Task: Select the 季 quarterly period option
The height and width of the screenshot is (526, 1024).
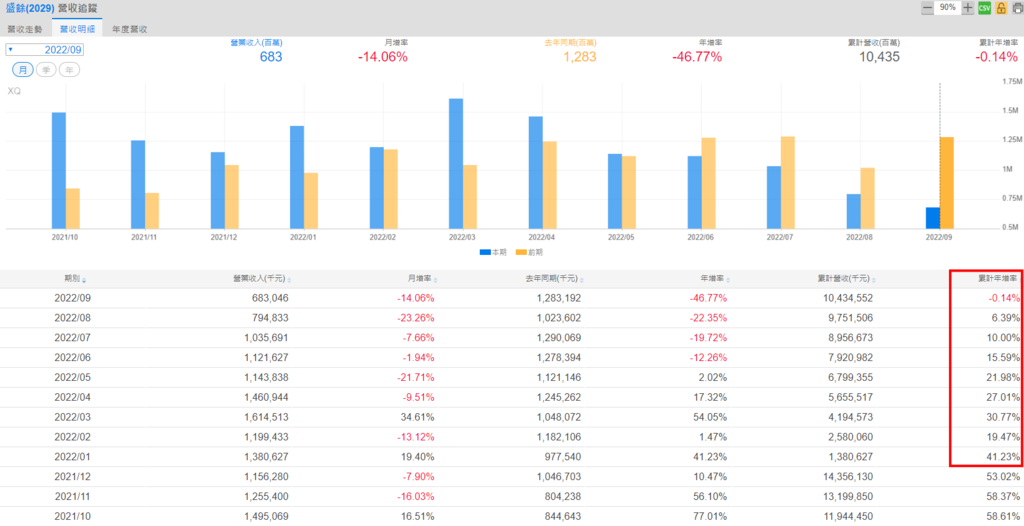Action: (46, 70)
